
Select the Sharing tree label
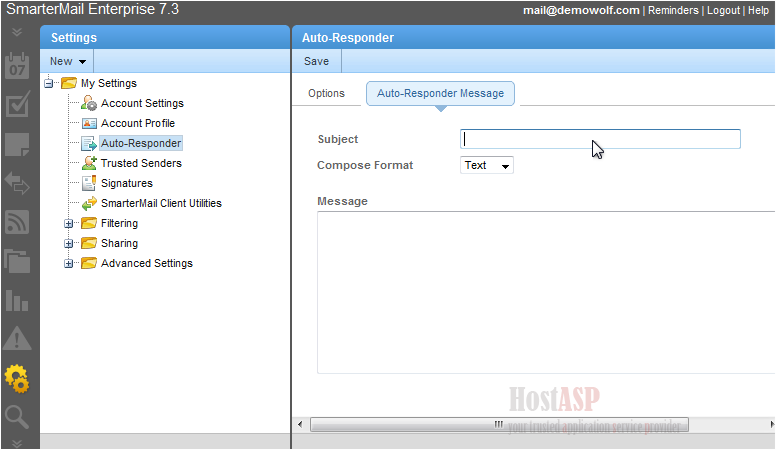click(120, 244)
